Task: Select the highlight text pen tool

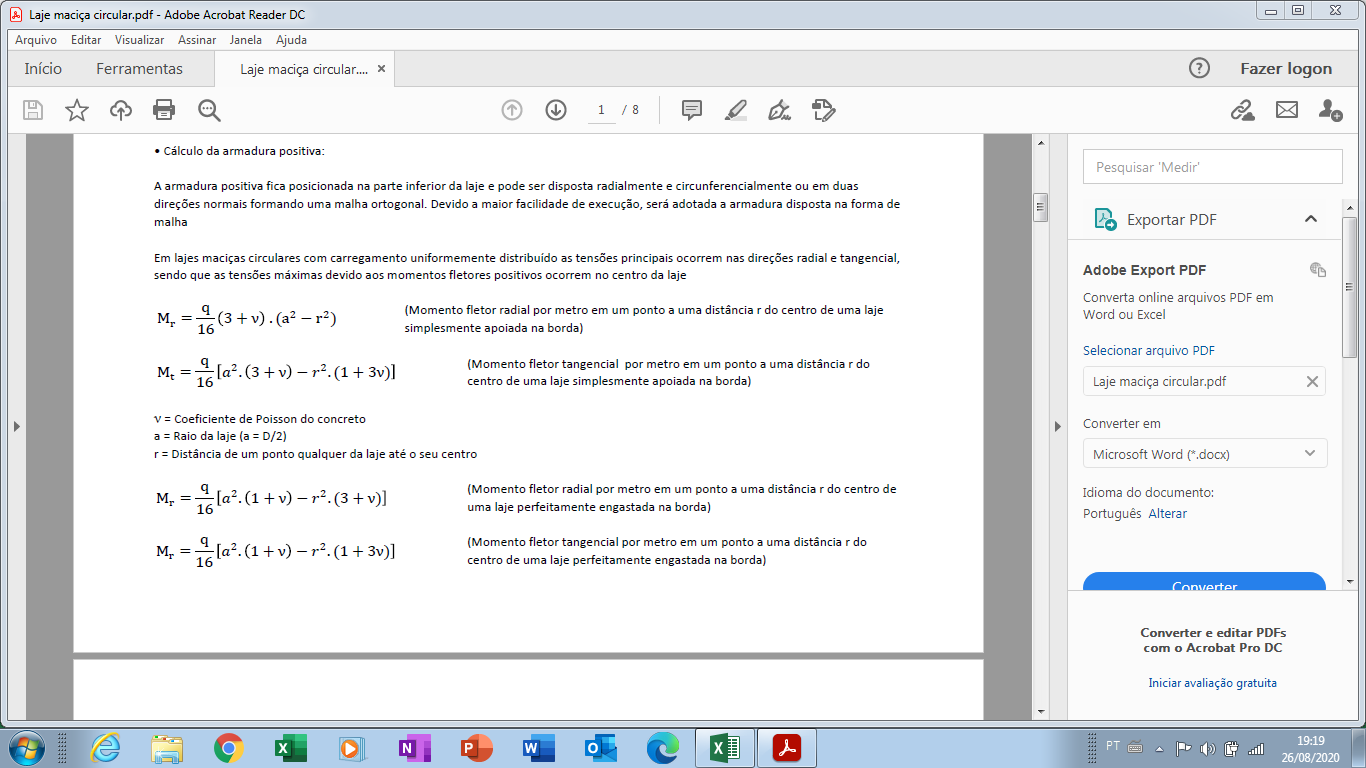Action: 736,110
